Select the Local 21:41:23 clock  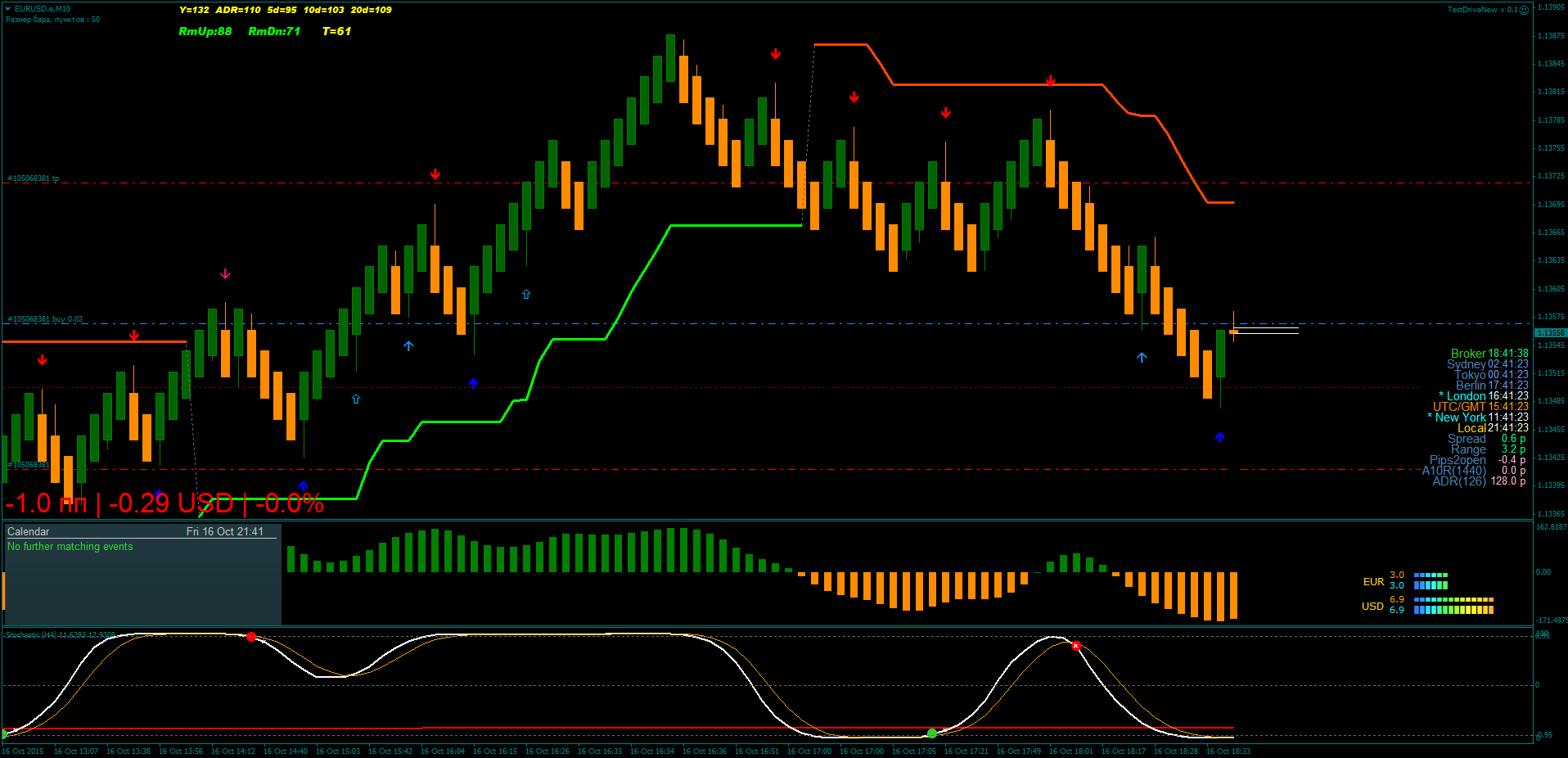[1493, 428]
